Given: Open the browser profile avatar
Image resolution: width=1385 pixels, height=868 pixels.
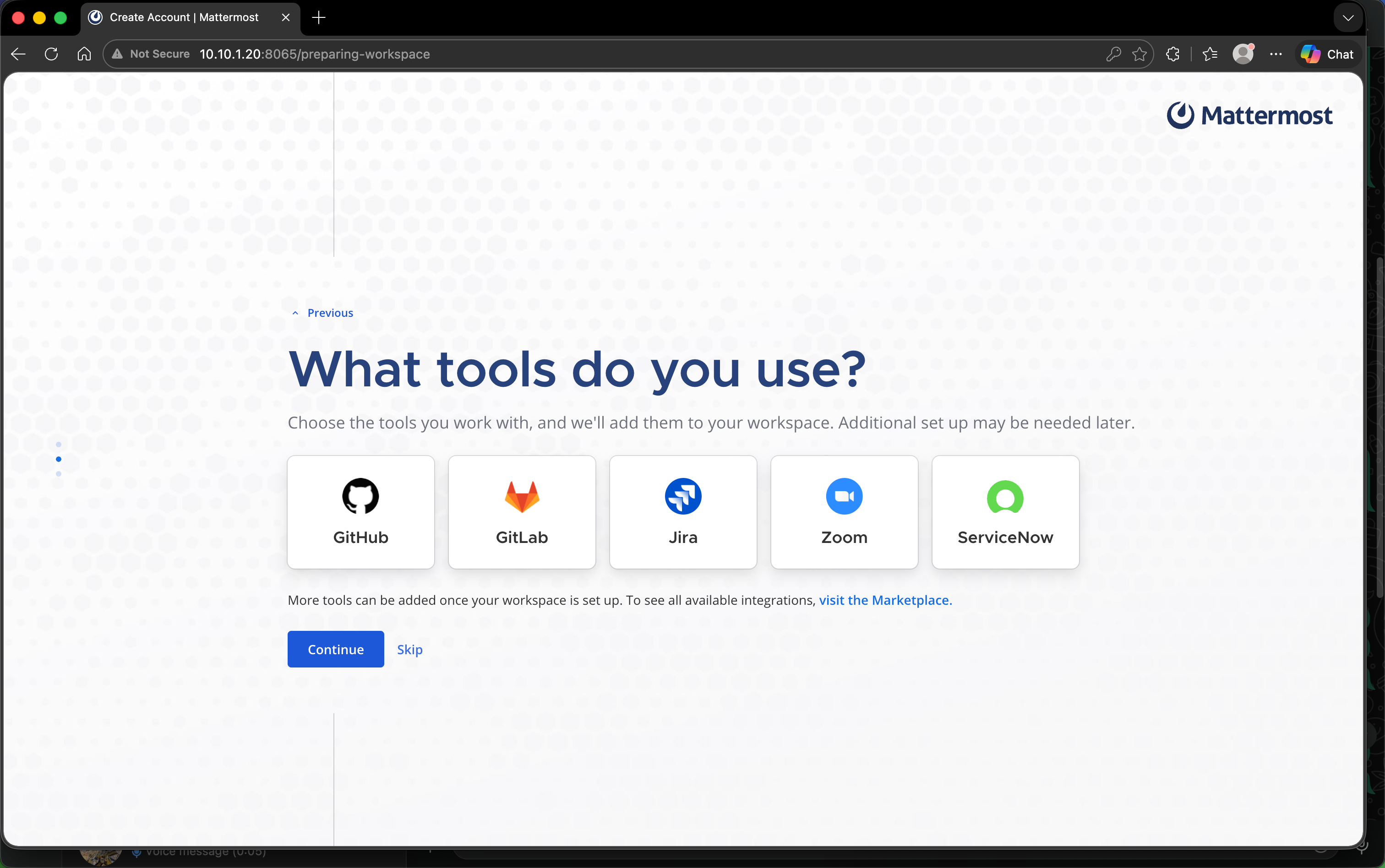Looking at the screenshot, I should (1243, 54).
